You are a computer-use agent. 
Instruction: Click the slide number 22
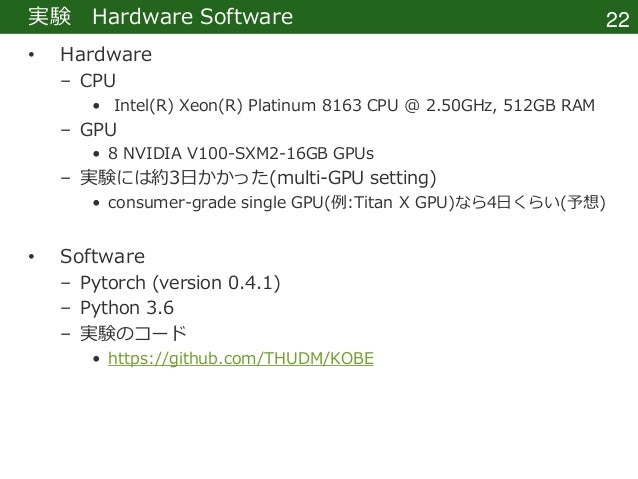[x=617, y=20]
